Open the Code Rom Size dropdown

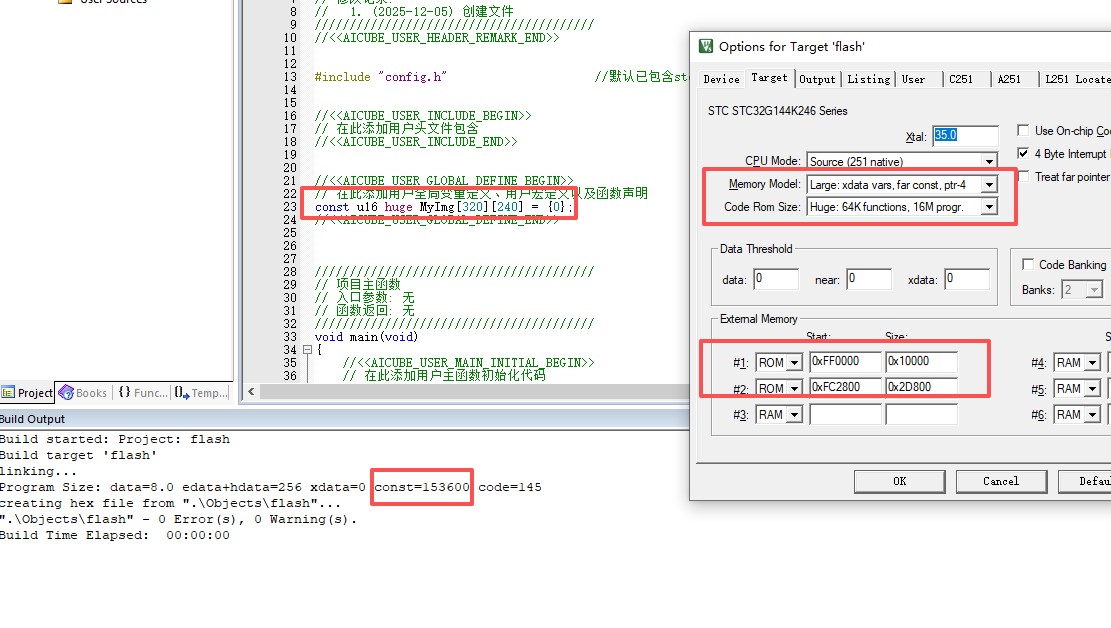[x=989, y=207]
